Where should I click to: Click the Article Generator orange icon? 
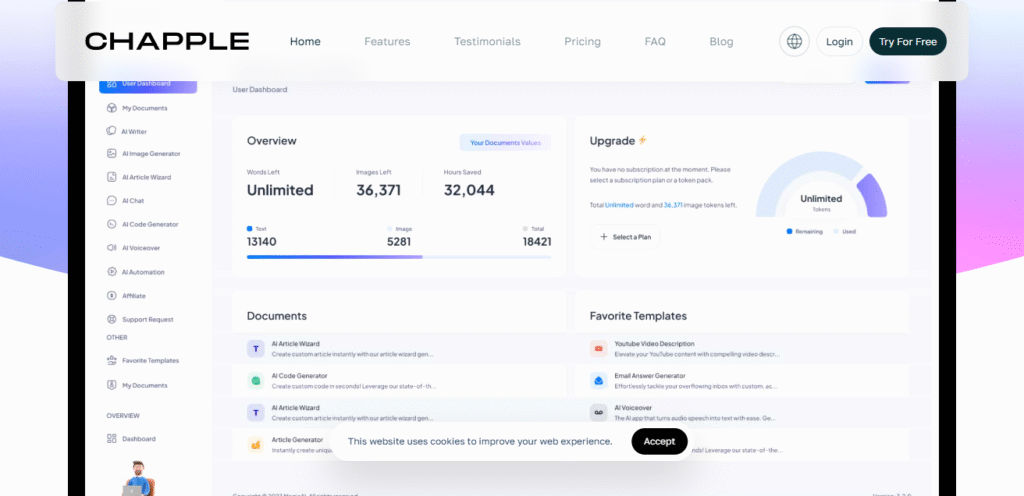point(255,444)
